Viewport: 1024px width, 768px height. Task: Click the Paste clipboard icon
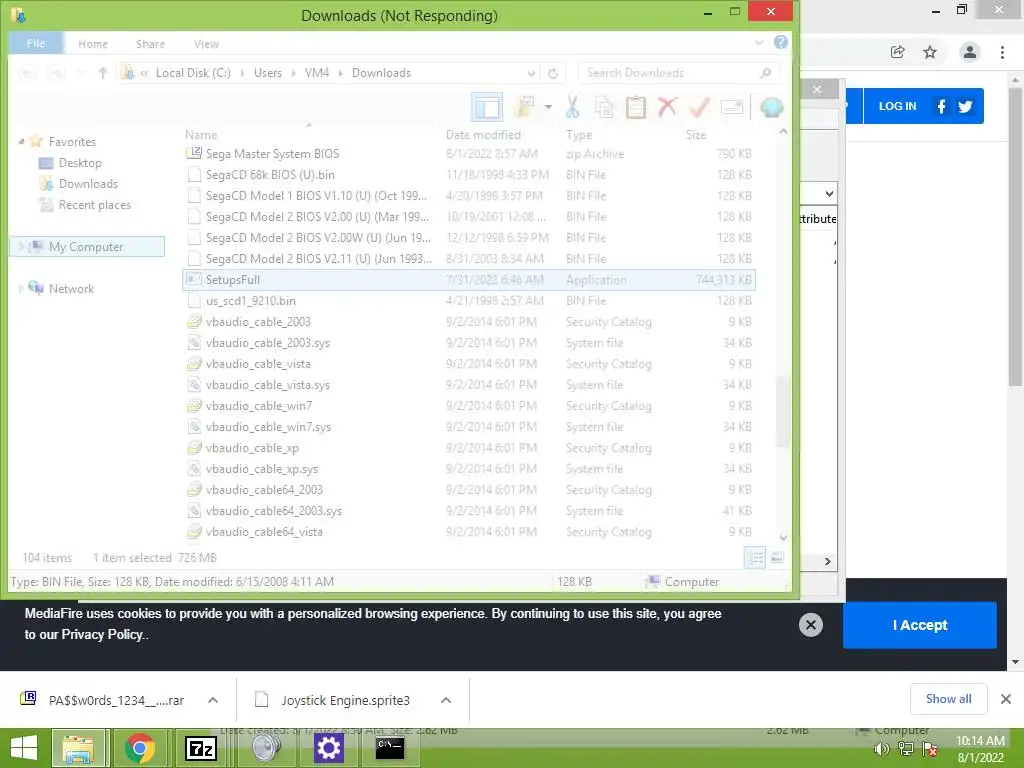click(635, 107)
